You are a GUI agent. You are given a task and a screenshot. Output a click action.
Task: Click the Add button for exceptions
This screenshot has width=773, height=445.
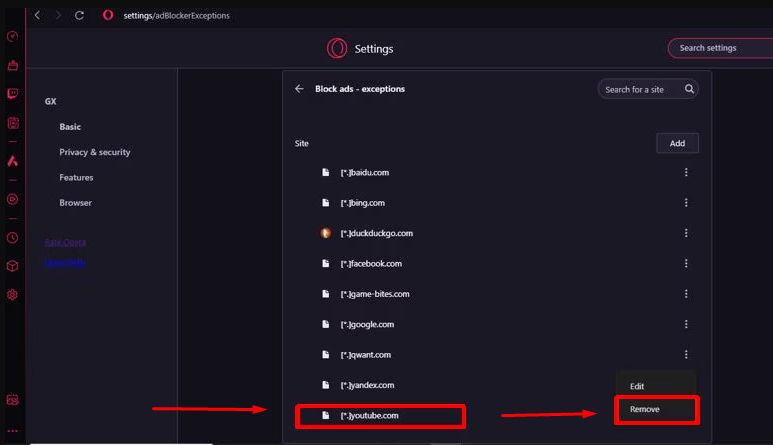pos(677,143)
